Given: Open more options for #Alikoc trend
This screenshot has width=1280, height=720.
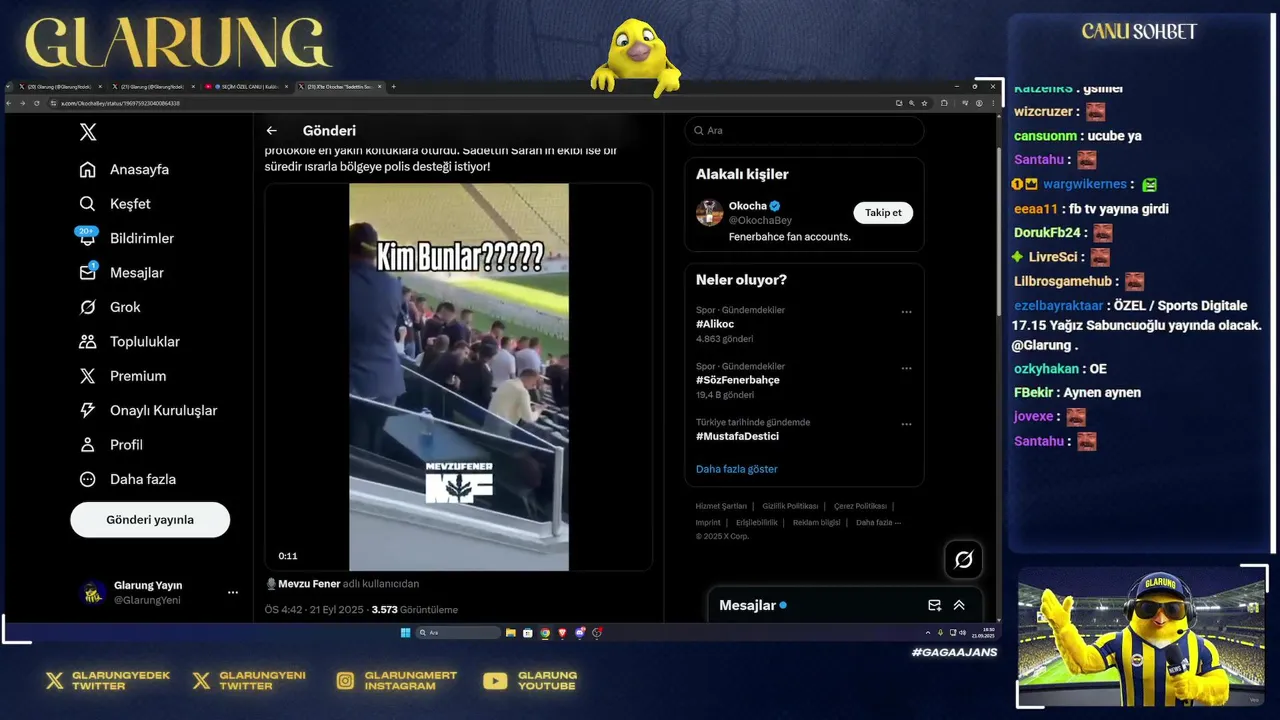Looking at the screenshot, I should point(906,312).
